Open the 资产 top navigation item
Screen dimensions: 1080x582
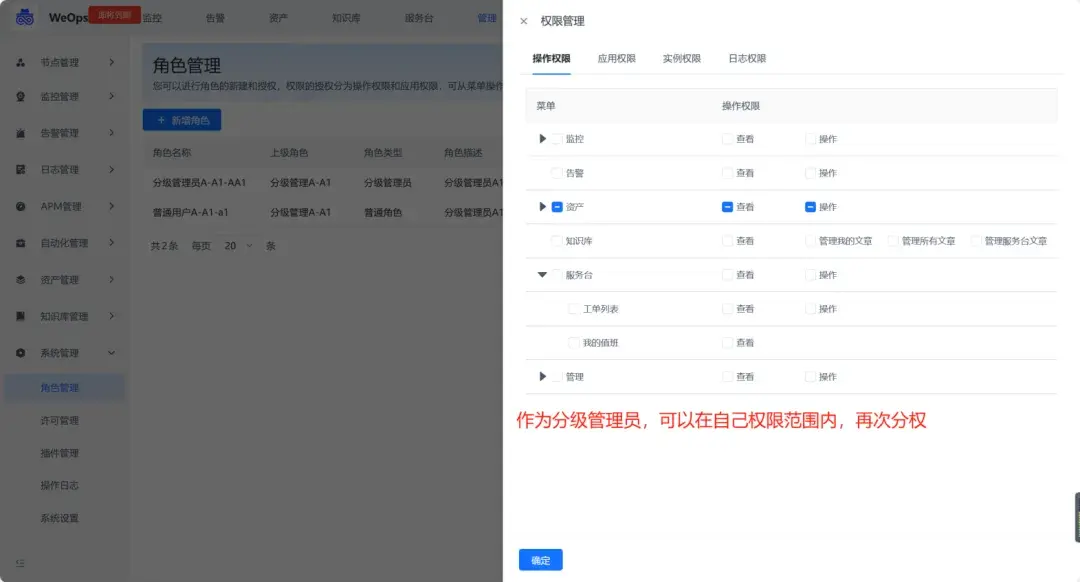[x=278, y=18]
